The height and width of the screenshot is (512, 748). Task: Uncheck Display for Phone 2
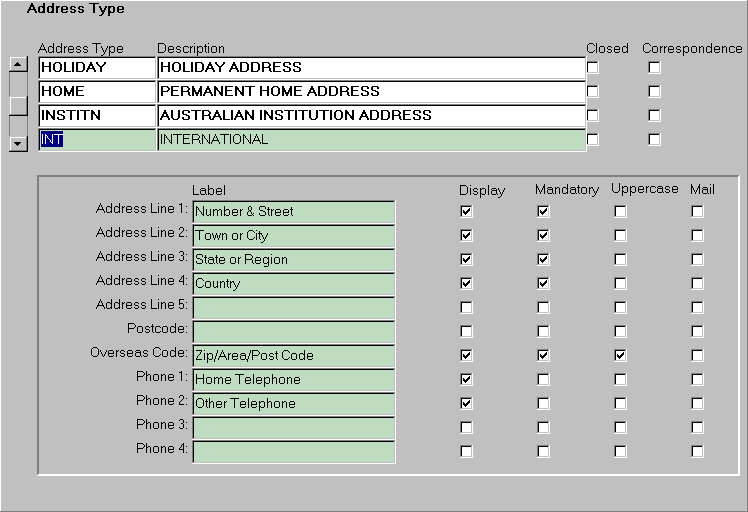click(466, 404)
